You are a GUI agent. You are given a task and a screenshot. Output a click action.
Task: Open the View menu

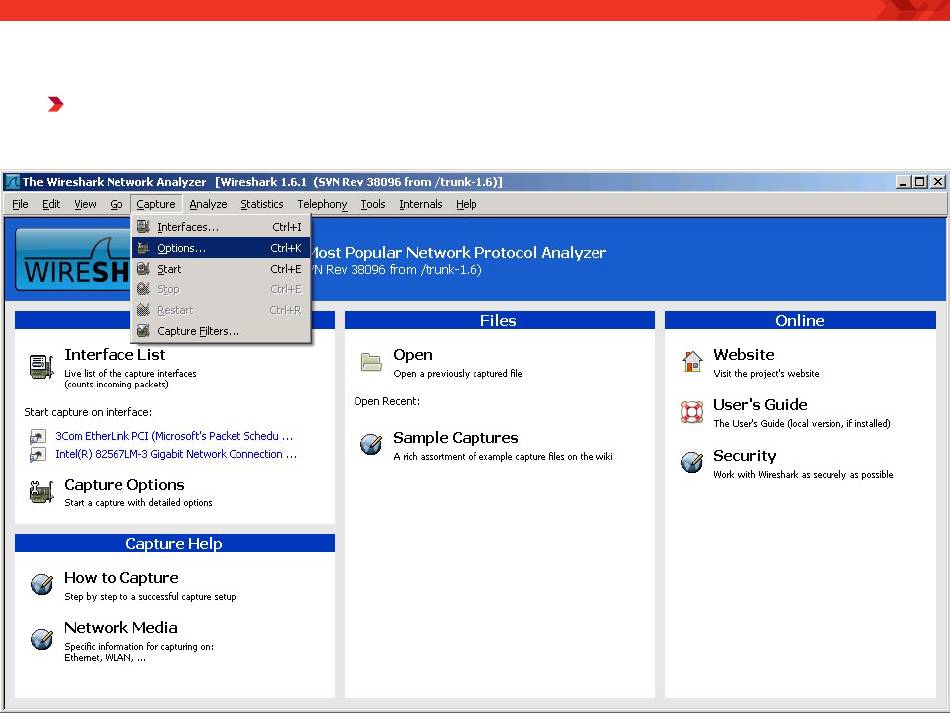pos(85,204)
